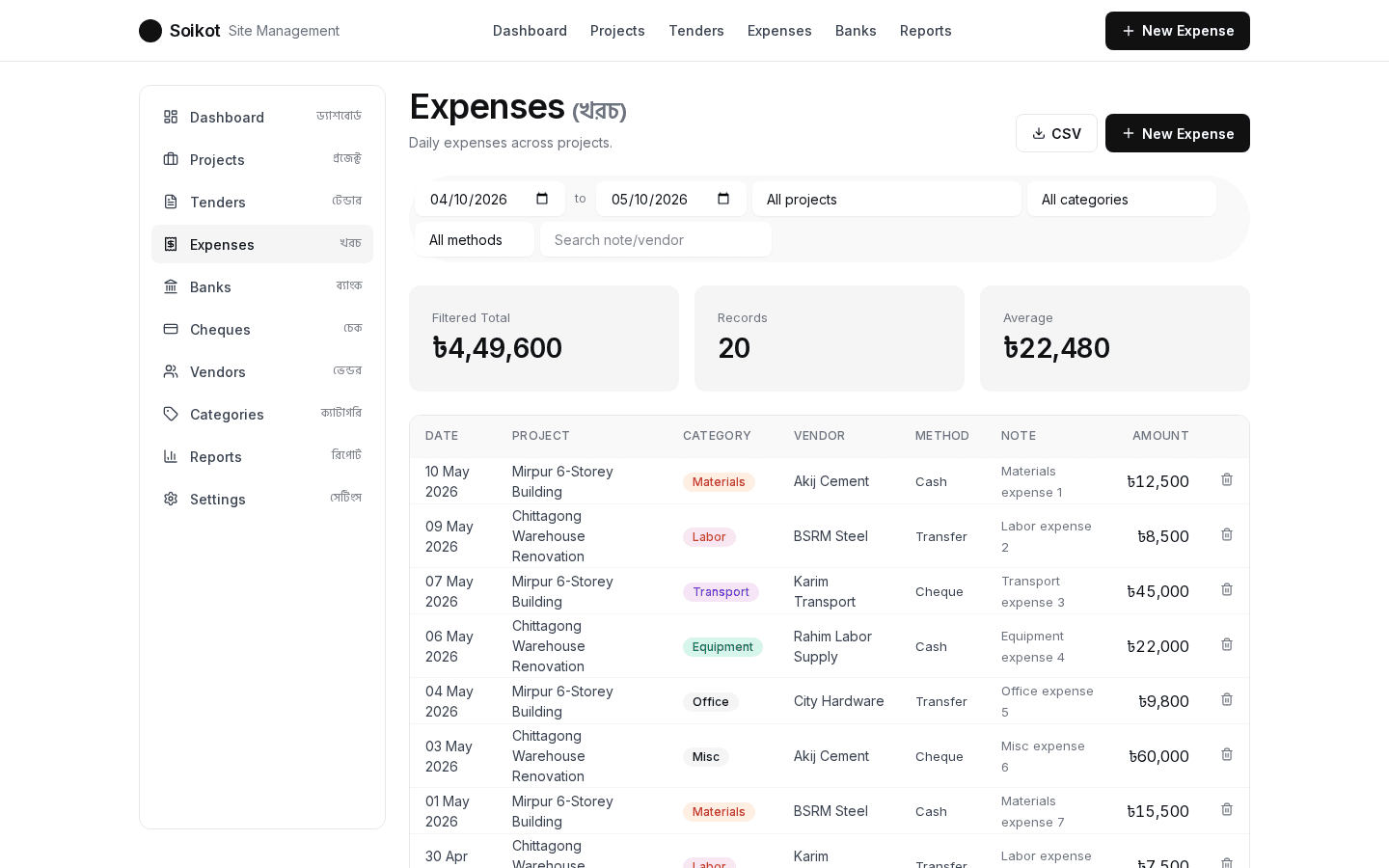Focus the Search note/vendor field
The width and height of the screenshot is (1389, 868).
click(x=656, y=239)
